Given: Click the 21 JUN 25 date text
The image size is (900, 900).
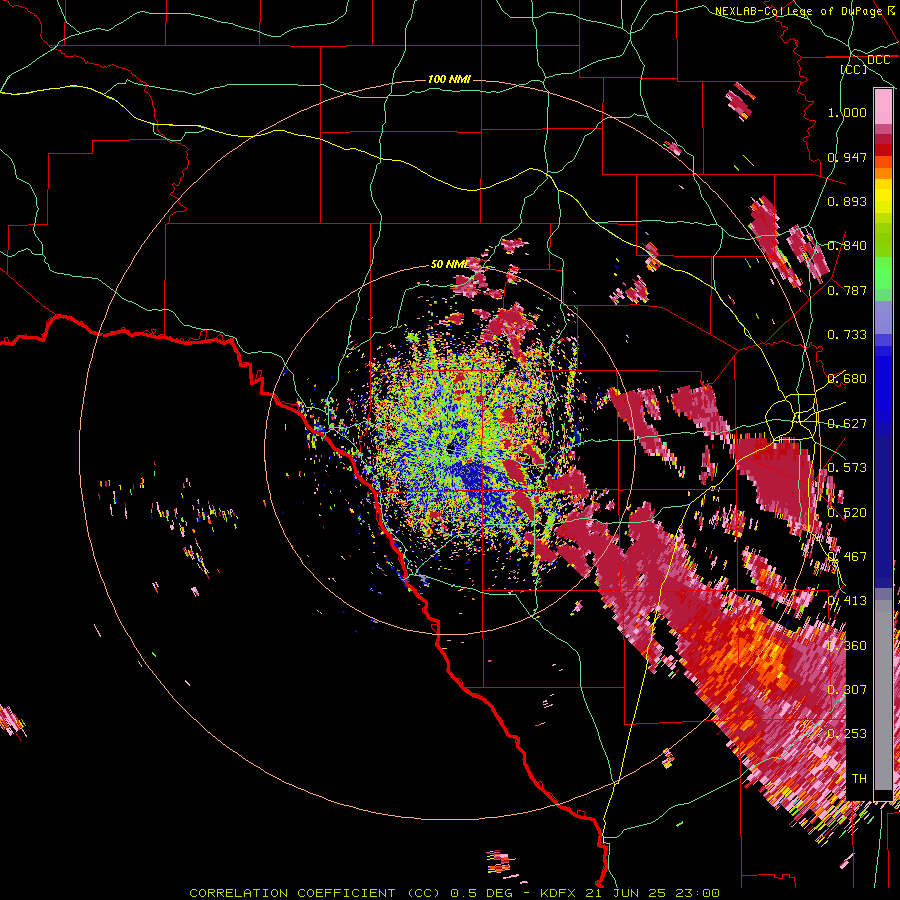Looking at the screenshot, I should (x=626, y=893).
